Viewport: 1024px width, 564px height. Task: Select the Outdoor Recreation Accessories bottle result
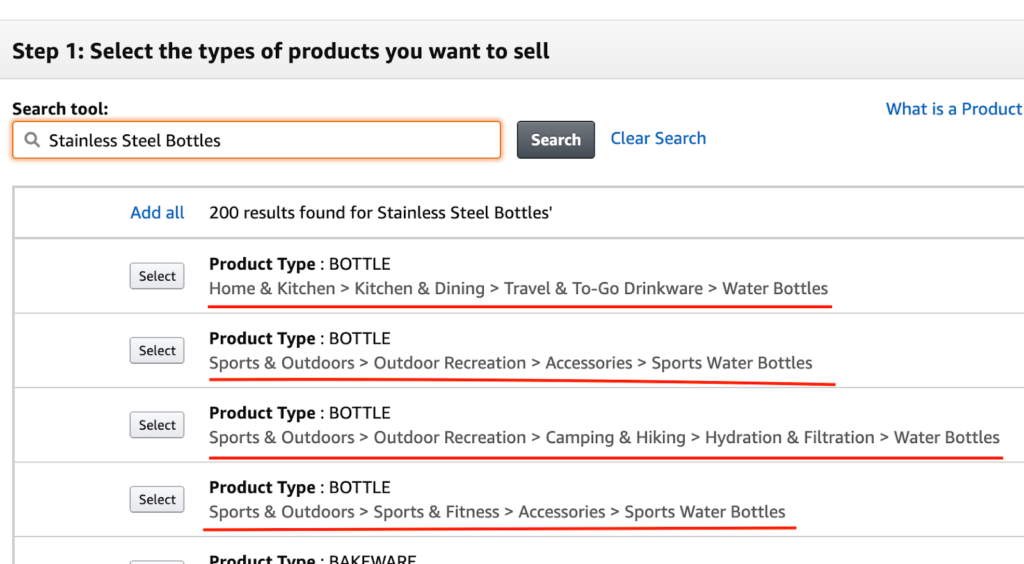tap(157, 351)
